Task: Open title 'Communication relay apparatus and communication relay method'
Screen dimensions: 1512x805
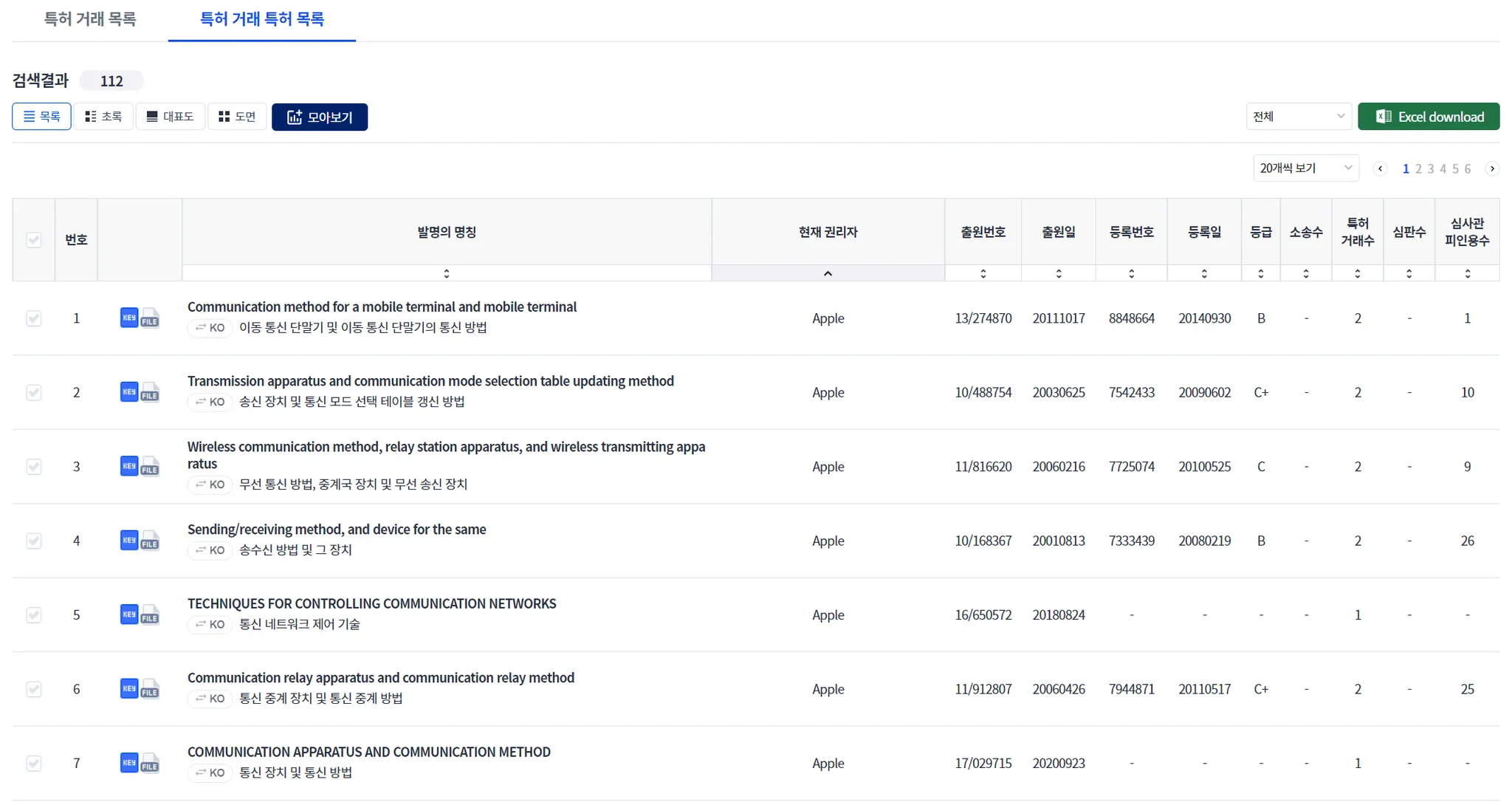Action: tap(380, 677)
